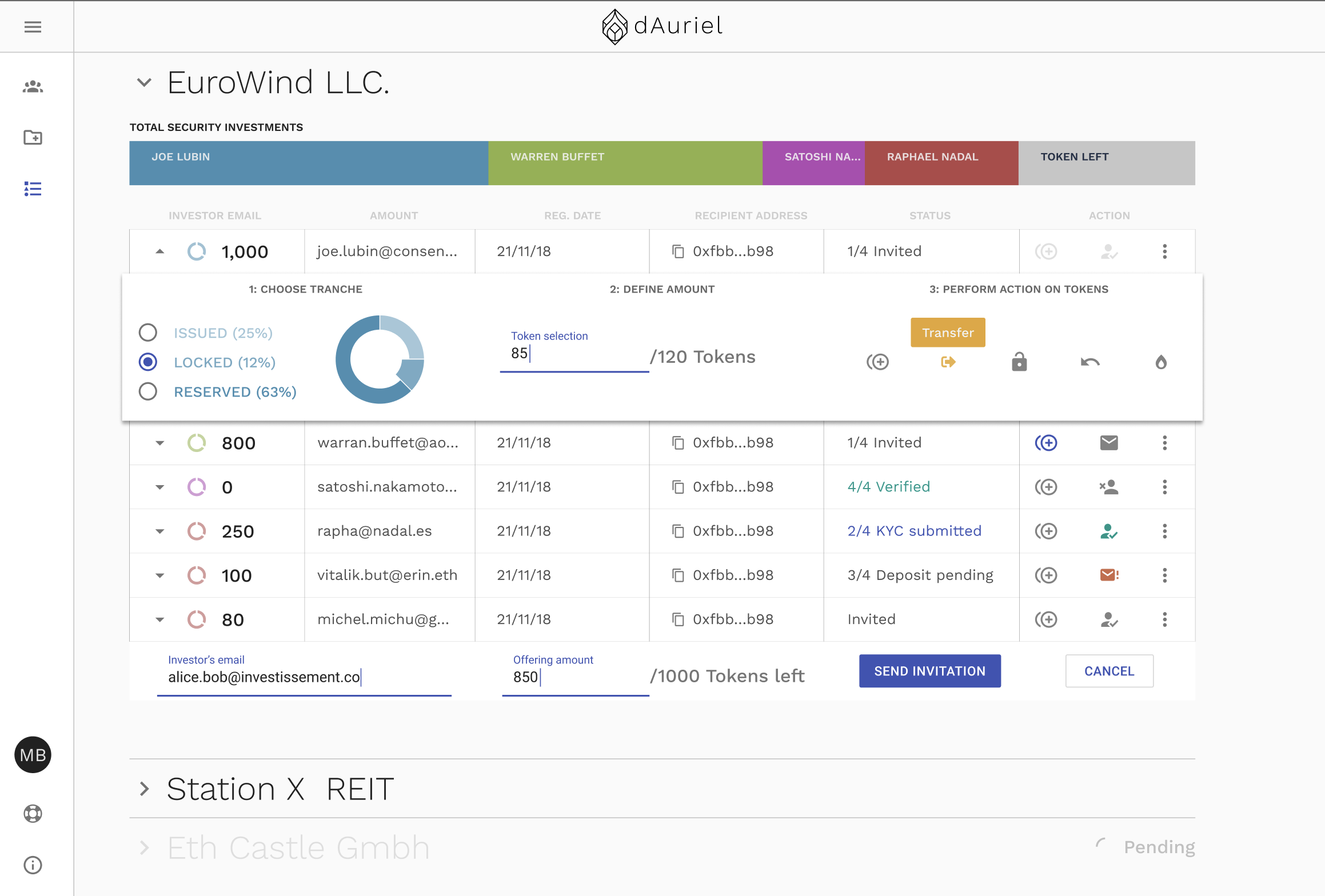This screenshot has width=1325, height=896.
Task: Click the send email icon for Warren Buffet row
Action: pyautogui.click(x=1108, y=442)
